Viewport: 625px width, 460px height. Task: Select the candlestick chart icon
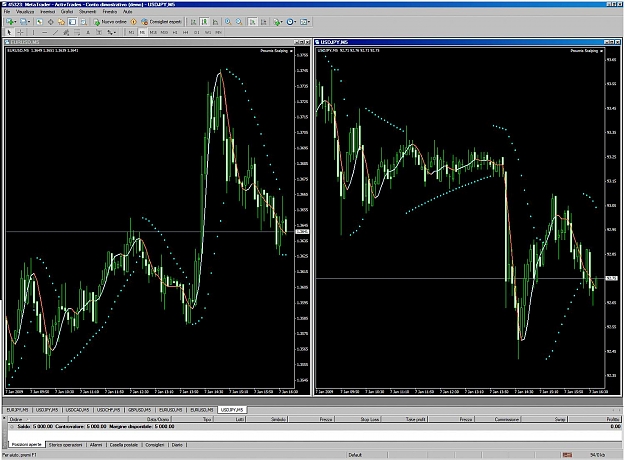pyautogui.click(x=204, y=22)
